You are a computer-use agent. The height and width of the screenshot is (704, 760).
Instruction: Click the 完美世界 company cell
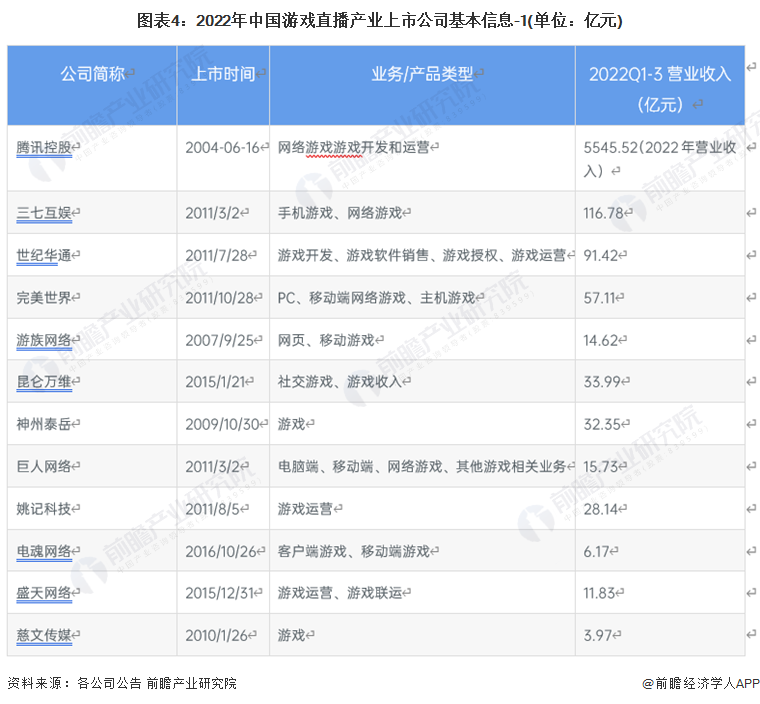[x=45, y=298]
